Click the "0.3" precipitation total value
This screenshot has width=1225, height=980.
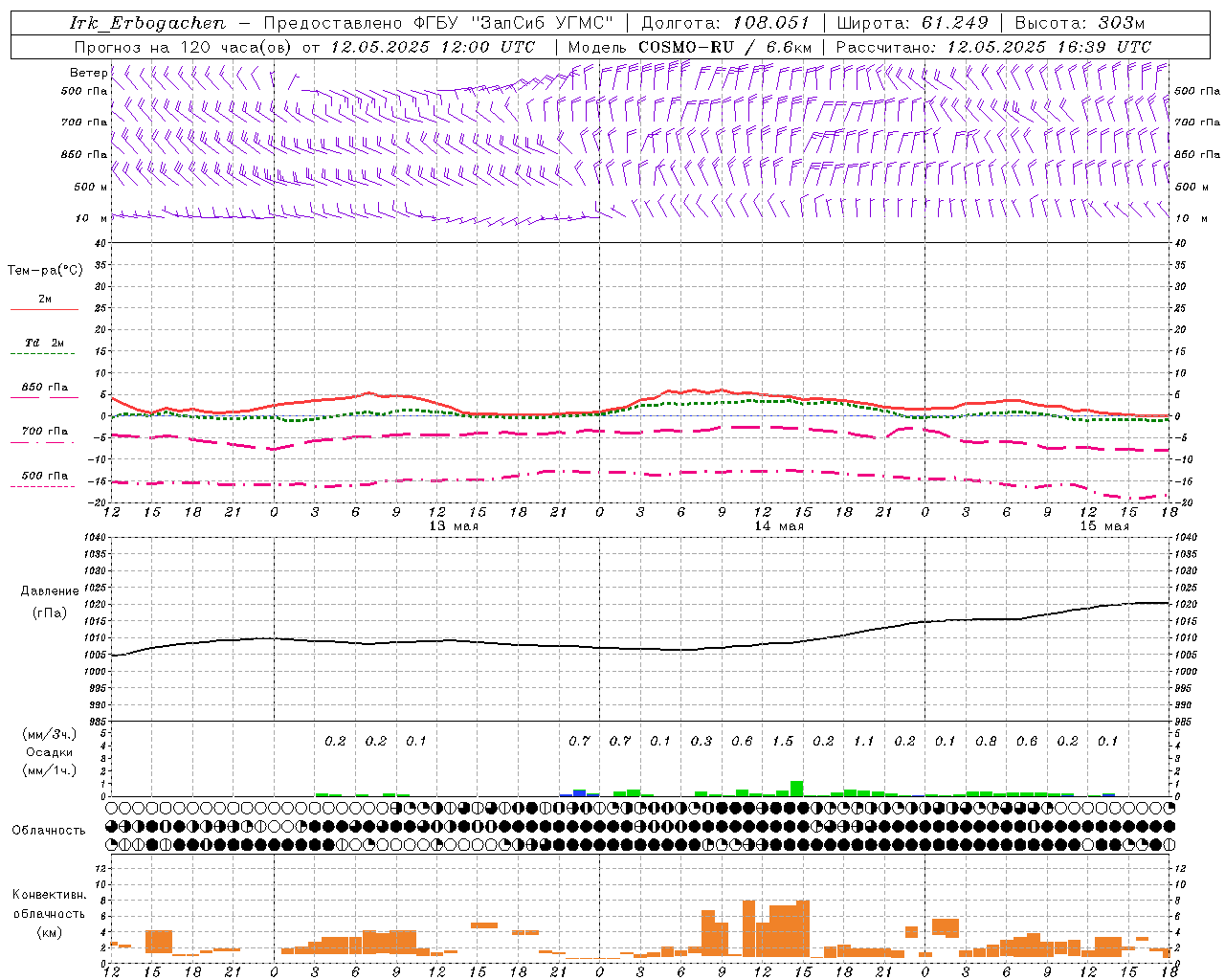(x=702, y=742)
